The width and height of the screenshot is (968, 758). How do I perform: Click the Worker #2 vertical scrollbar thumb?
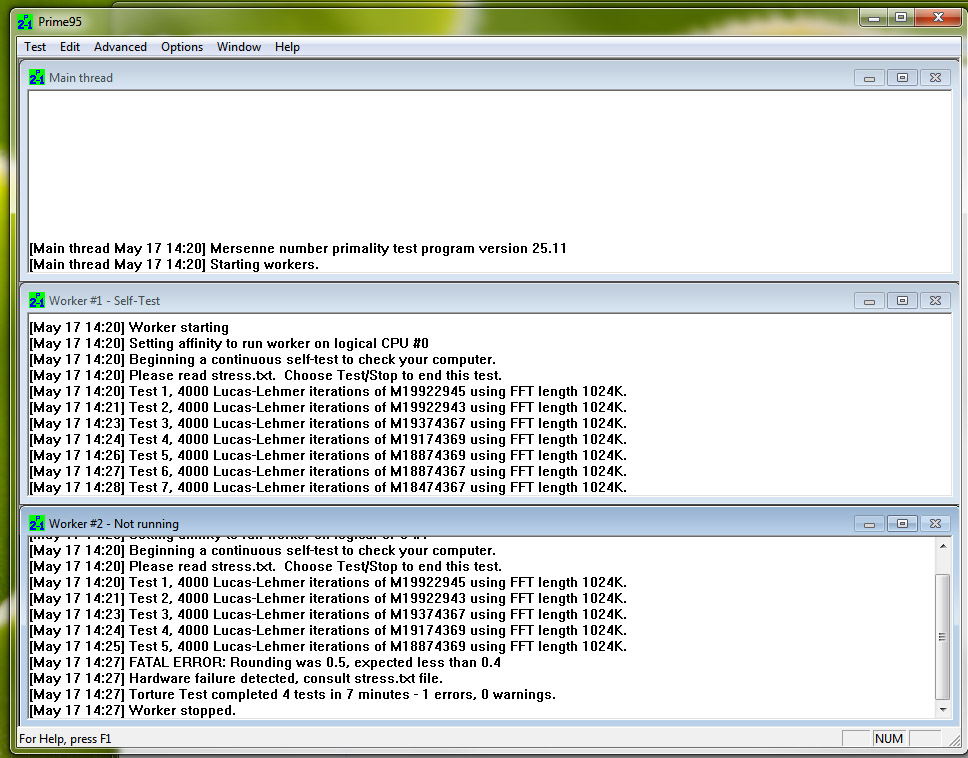coord(943,637)
